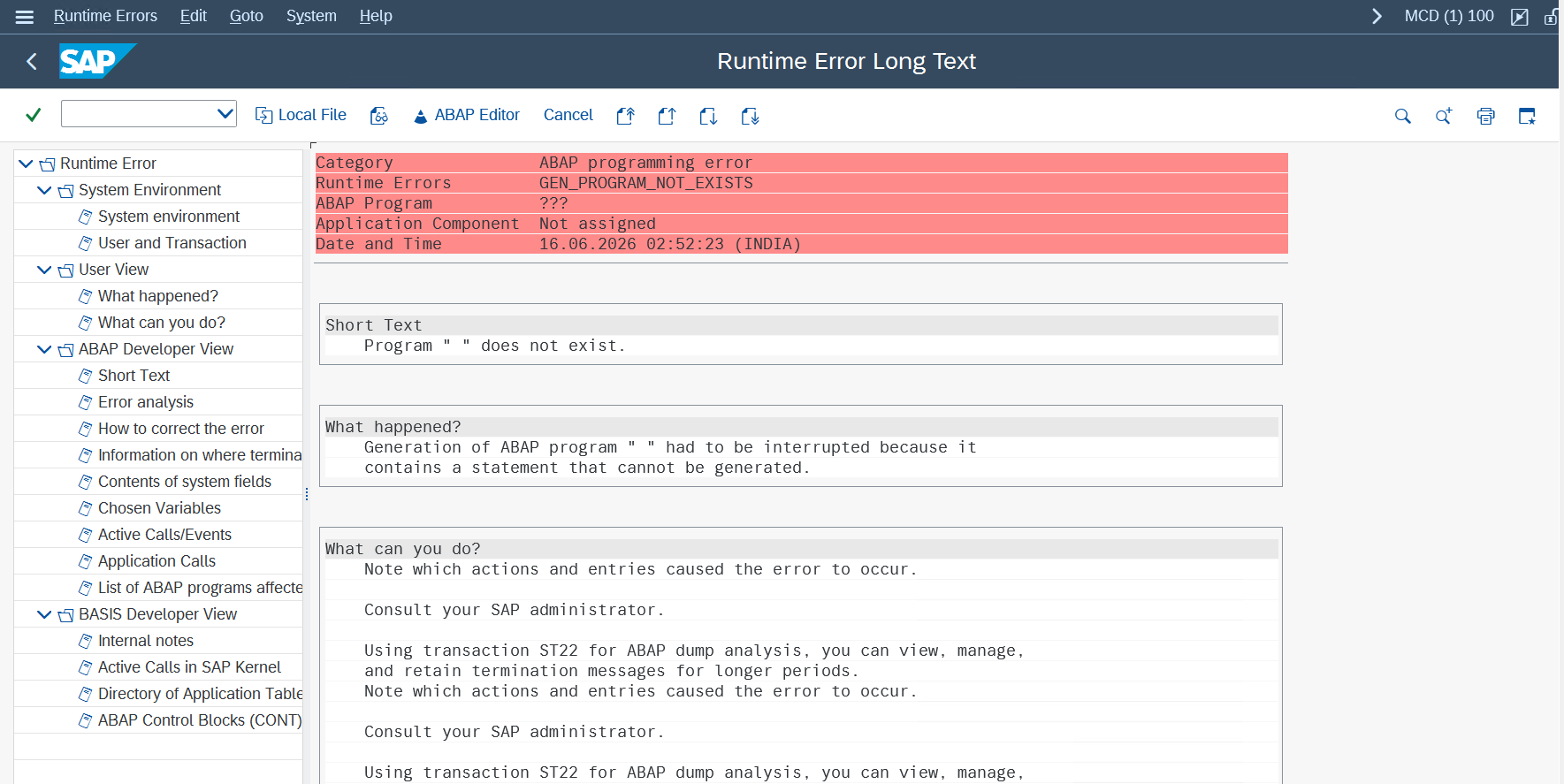The image size is (1564, 784).
Task: Collapse the ABAP Developer View node
Action: [44, 349]
